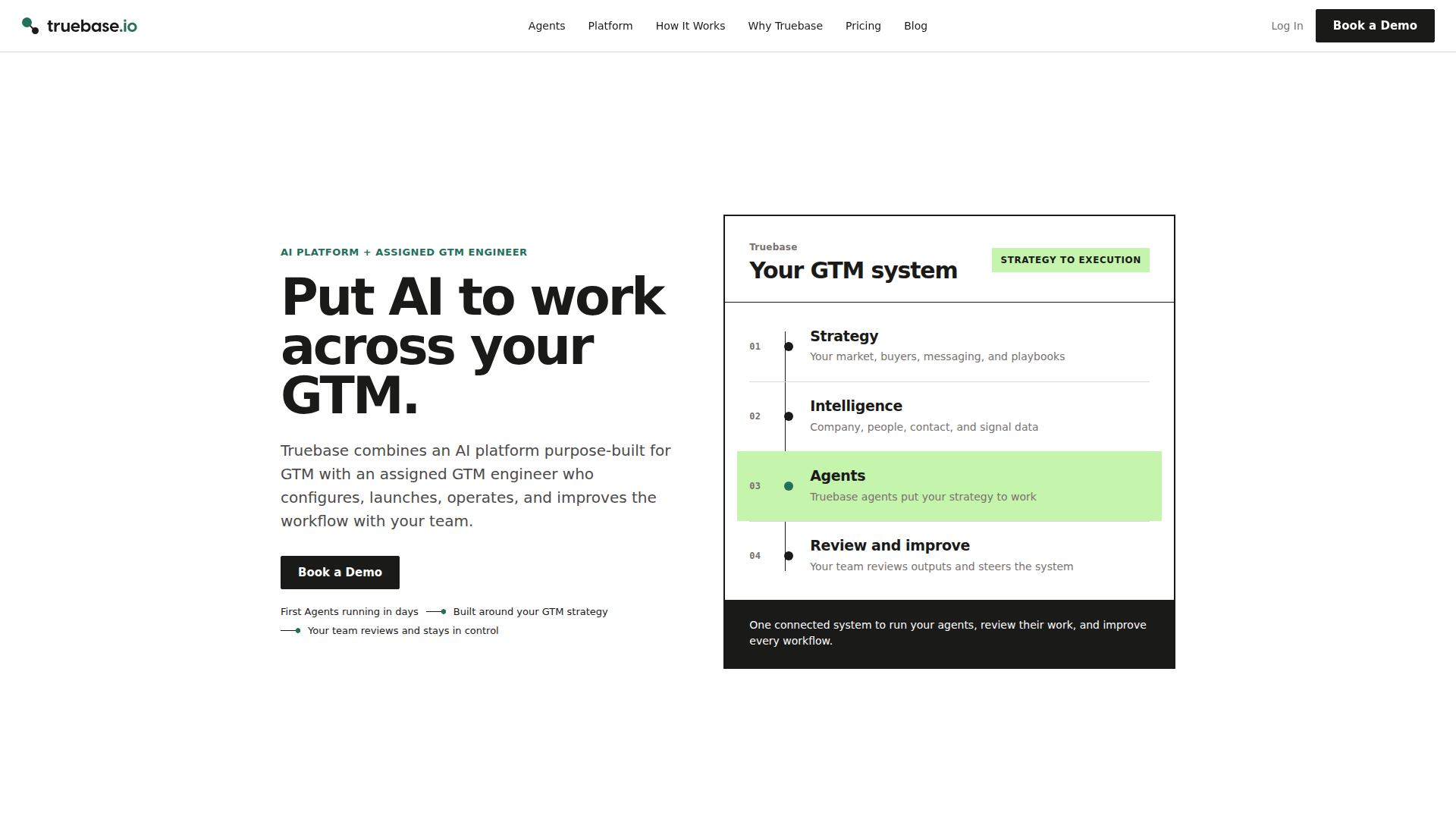
Task: Click the green Agents timeline dot
Action: tap(789, 486)
